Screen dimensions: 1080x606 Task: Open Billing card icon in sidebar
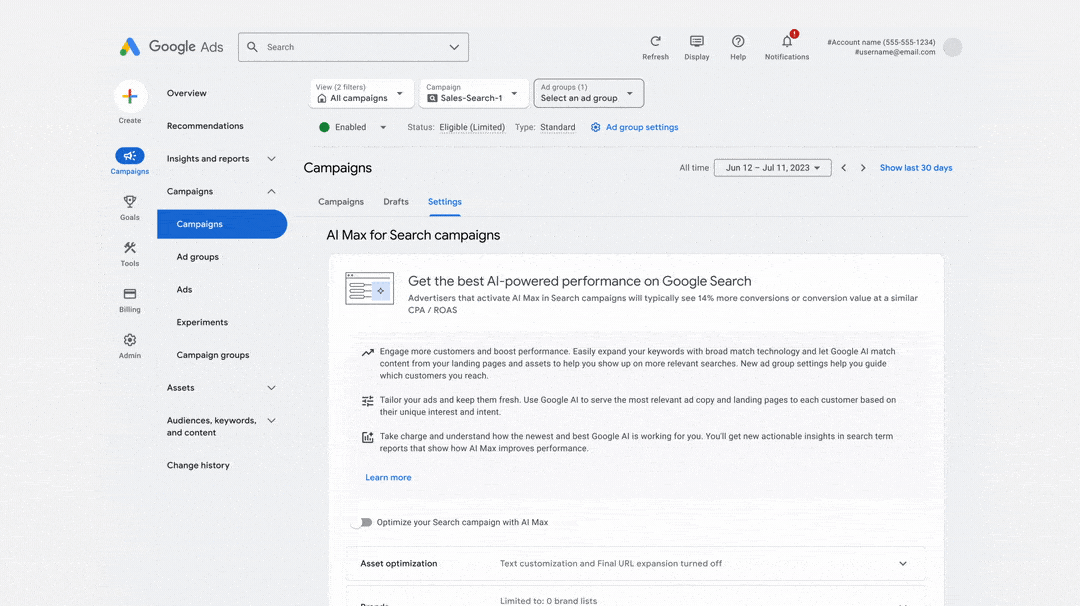click(129, 294)
